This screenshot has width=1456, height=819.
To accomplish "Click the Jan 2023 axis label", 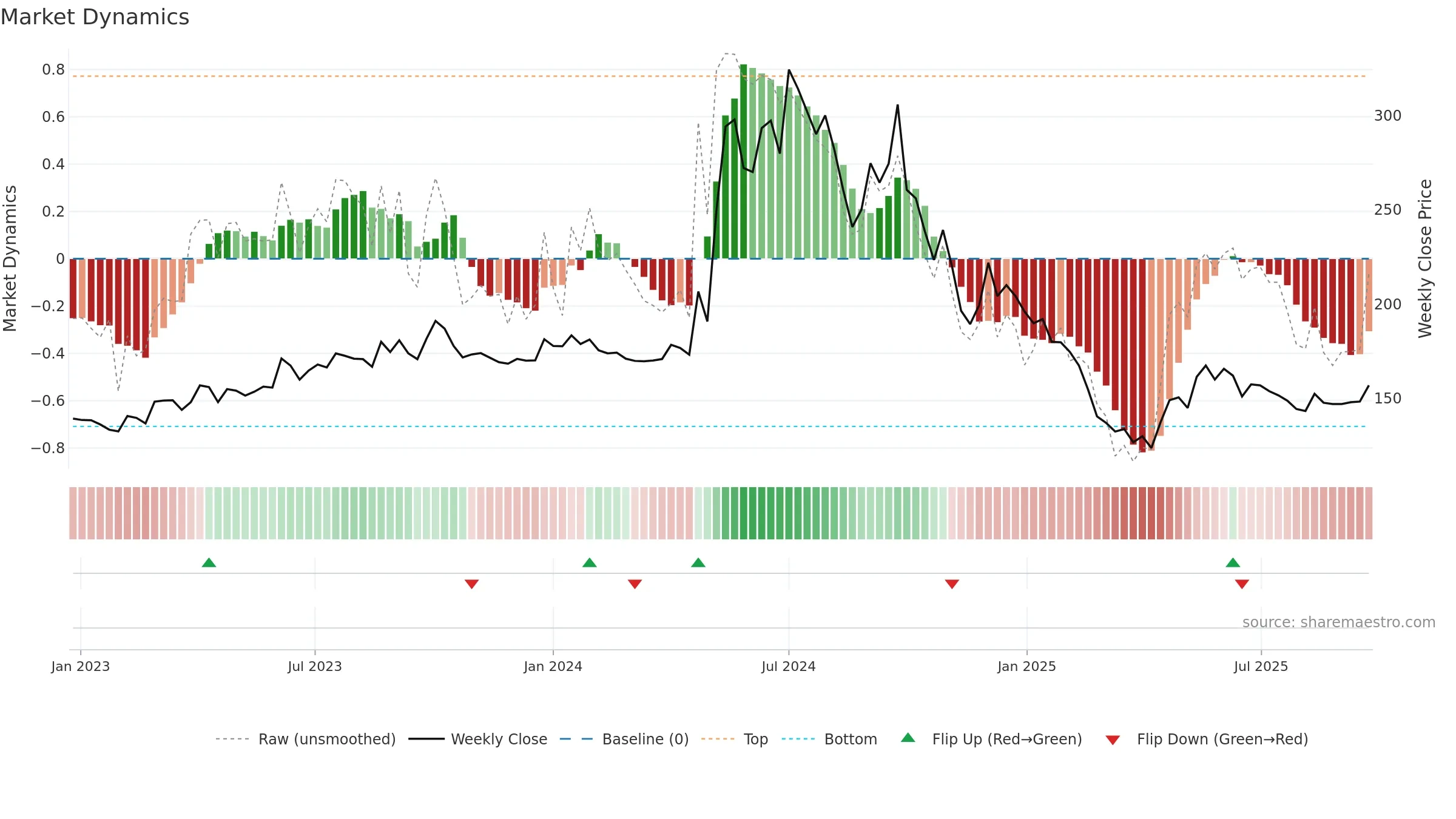I will click(81, 666).
